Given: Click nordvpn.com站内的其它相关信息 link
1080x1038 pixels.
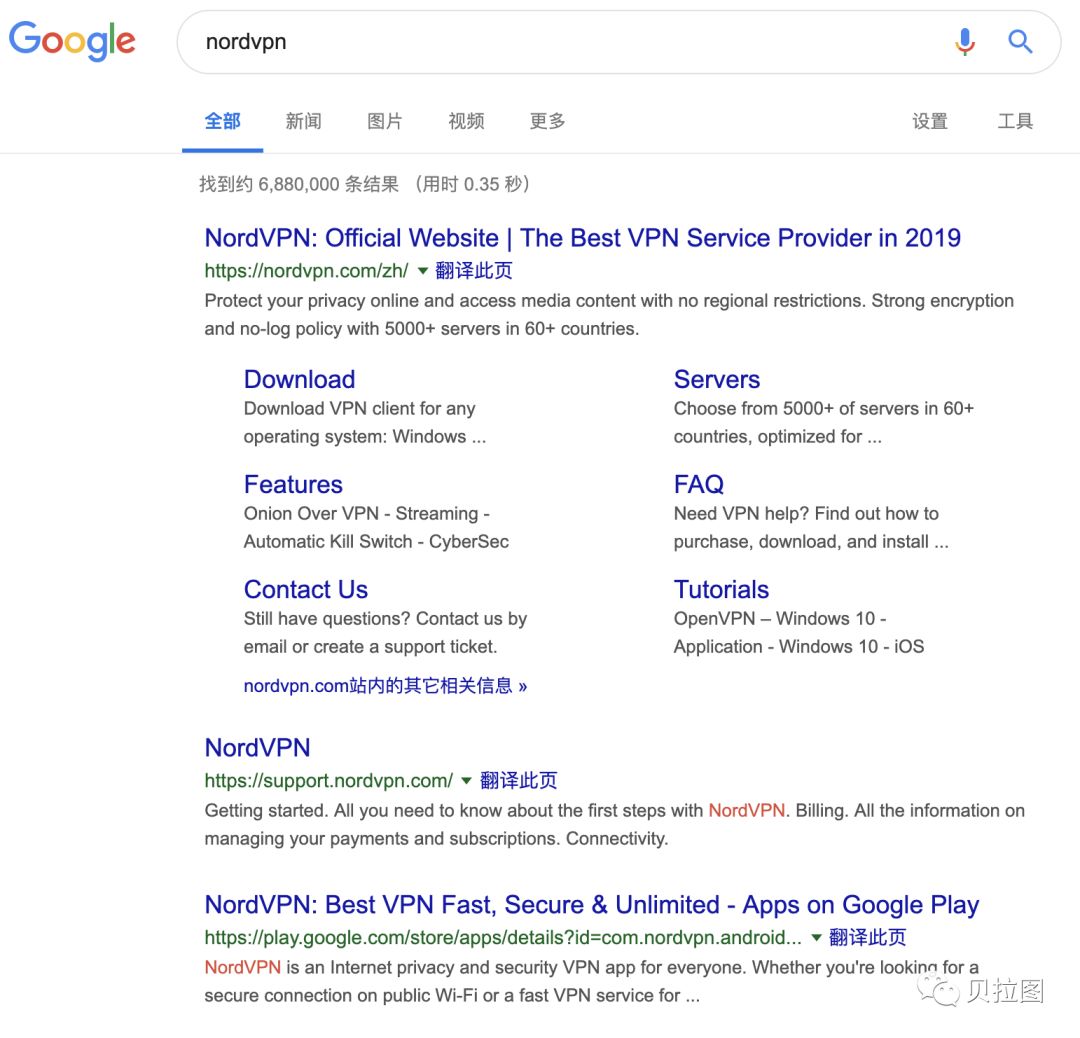Looking at the screenshot, I should [385, 686].
